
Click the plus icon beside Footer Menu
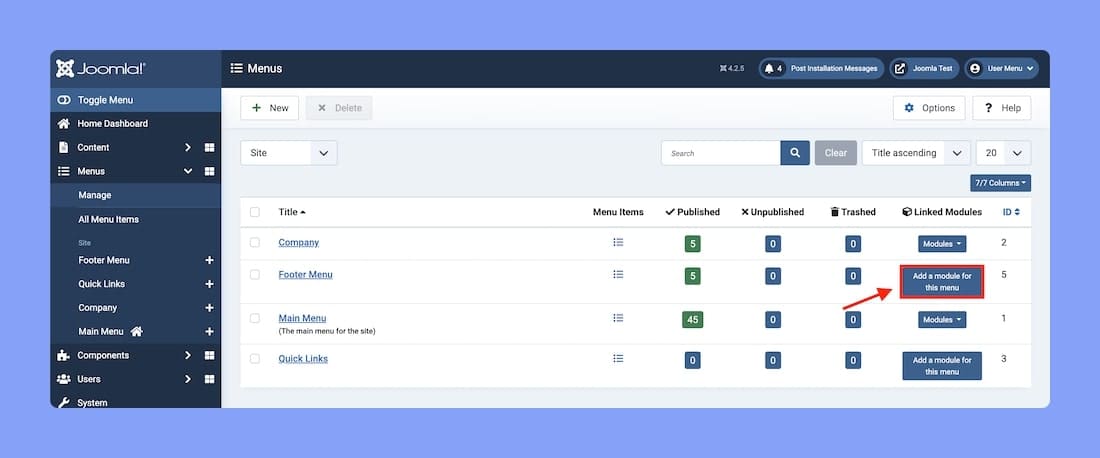tap(209, 260)
